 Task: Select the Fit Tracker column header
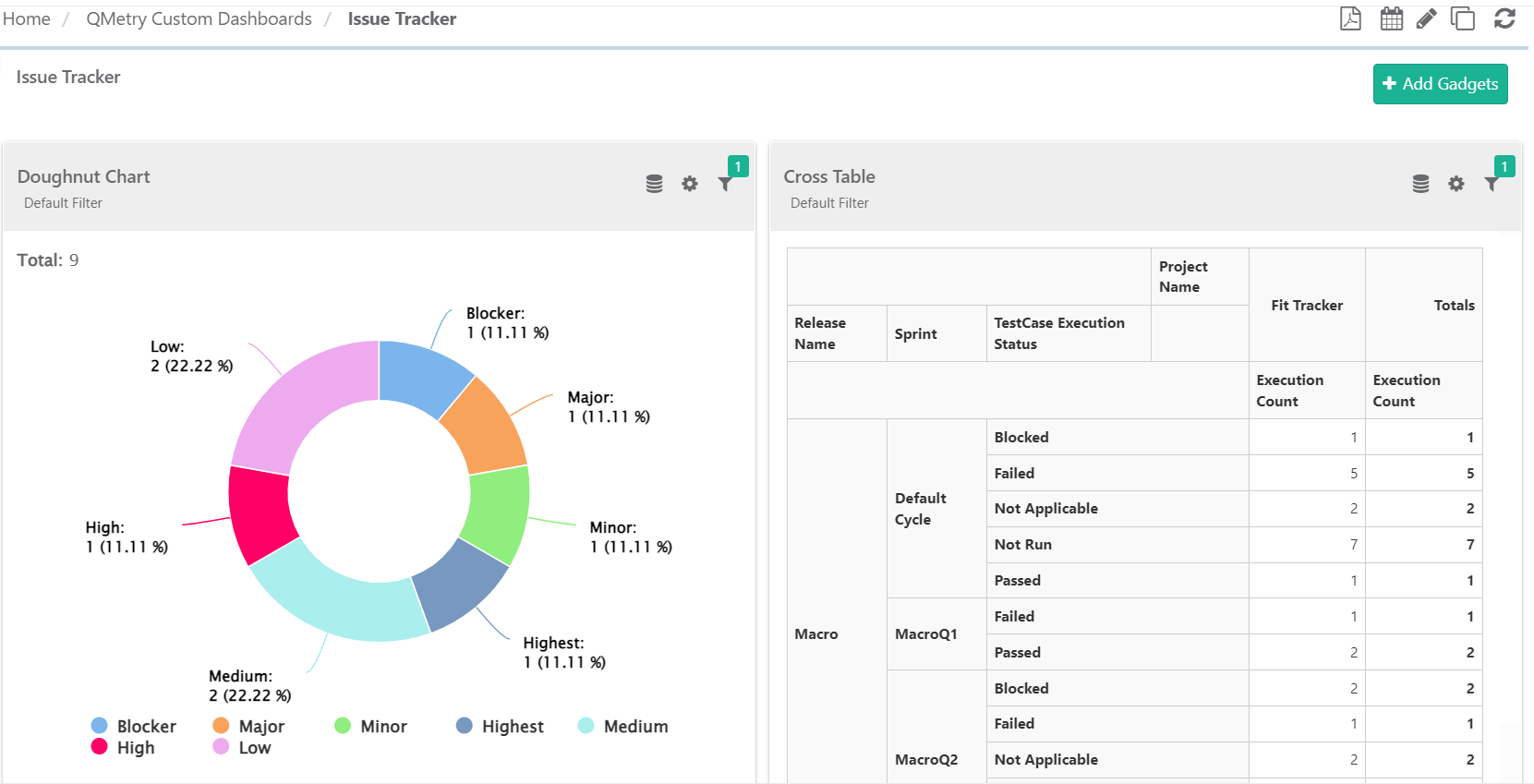(x=1306, y=306)
